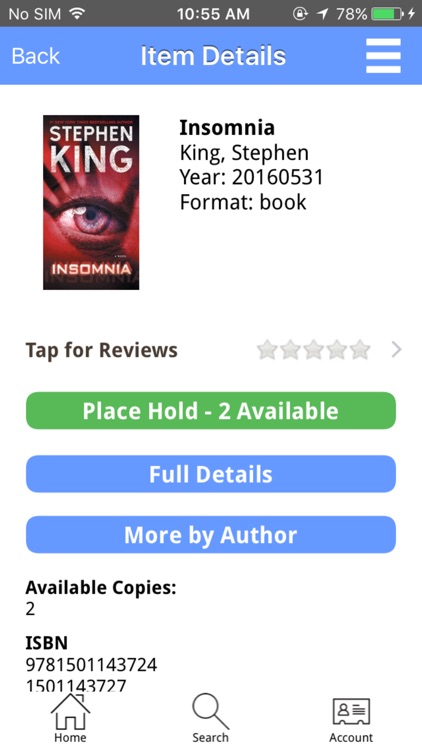422x750 pixels.
Task: Tap the location arrow status icon
Action: click(x=323, y=14)
